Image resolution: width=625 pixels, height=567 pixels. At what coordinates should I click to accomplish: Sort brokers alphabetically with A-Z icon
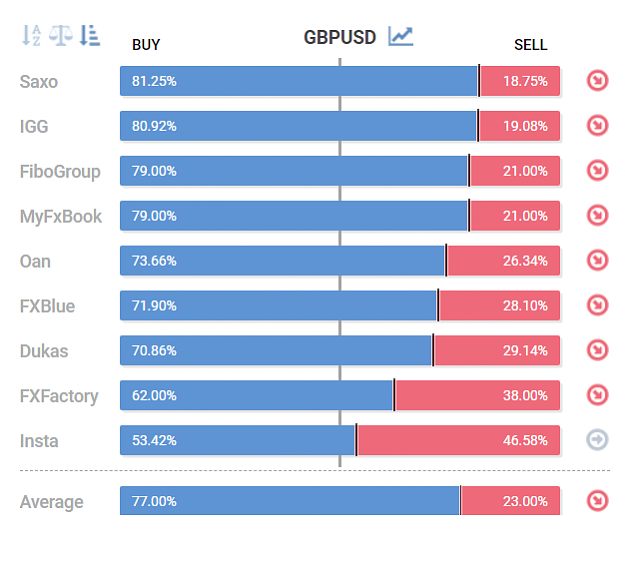coord(31,35)
